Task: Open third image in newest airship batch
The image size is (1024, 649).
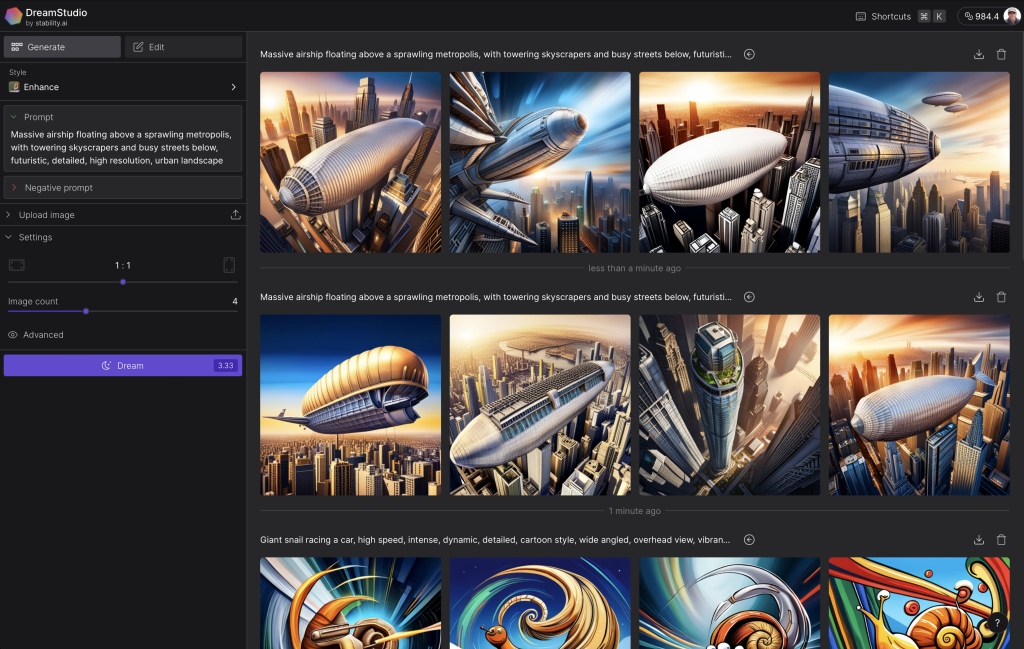Action: [x=729, y=162]
